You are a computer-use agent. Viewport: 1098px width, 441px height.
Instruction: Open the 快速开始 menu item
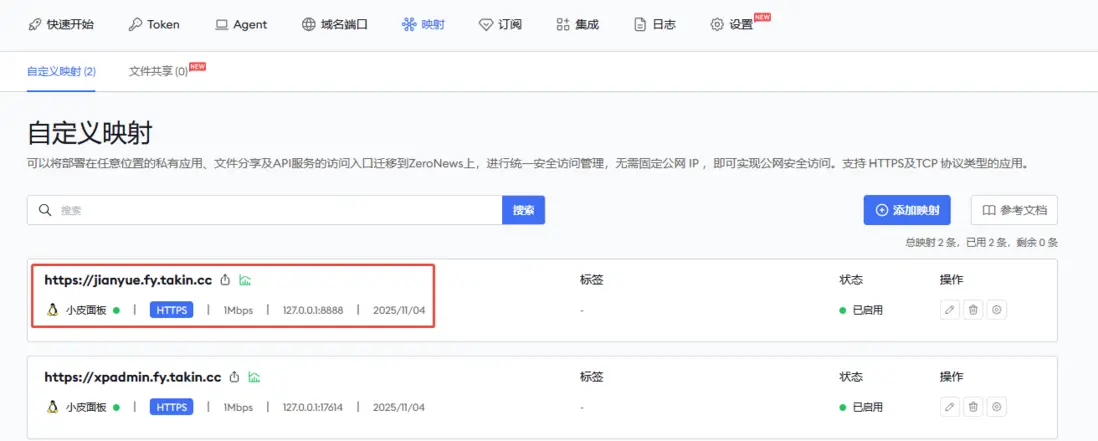pos(60,24)
